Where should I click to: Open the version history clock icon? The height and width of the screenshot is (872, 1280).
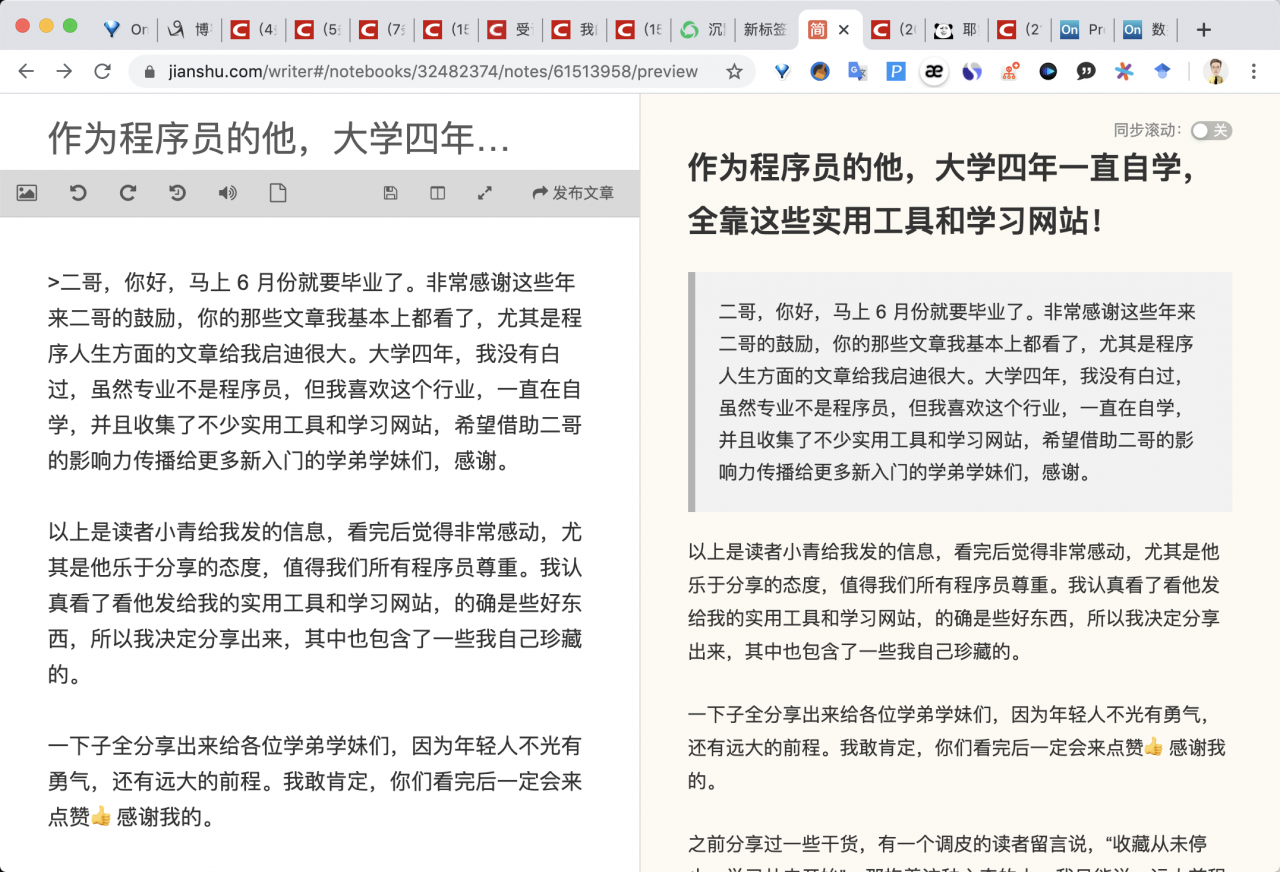(x=178, y=193)
